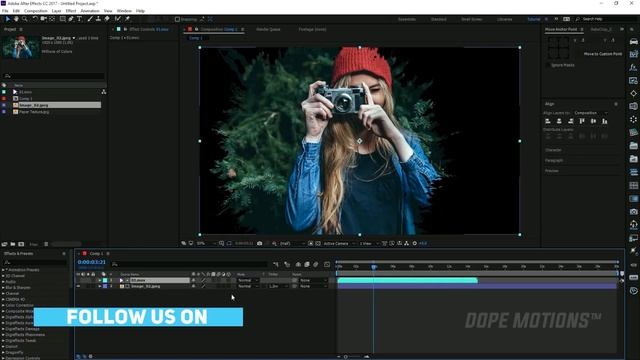Open blending mode dropdown for first layer
The height and width of the screenshot is (360, 640).
click(x=248, y=280)
